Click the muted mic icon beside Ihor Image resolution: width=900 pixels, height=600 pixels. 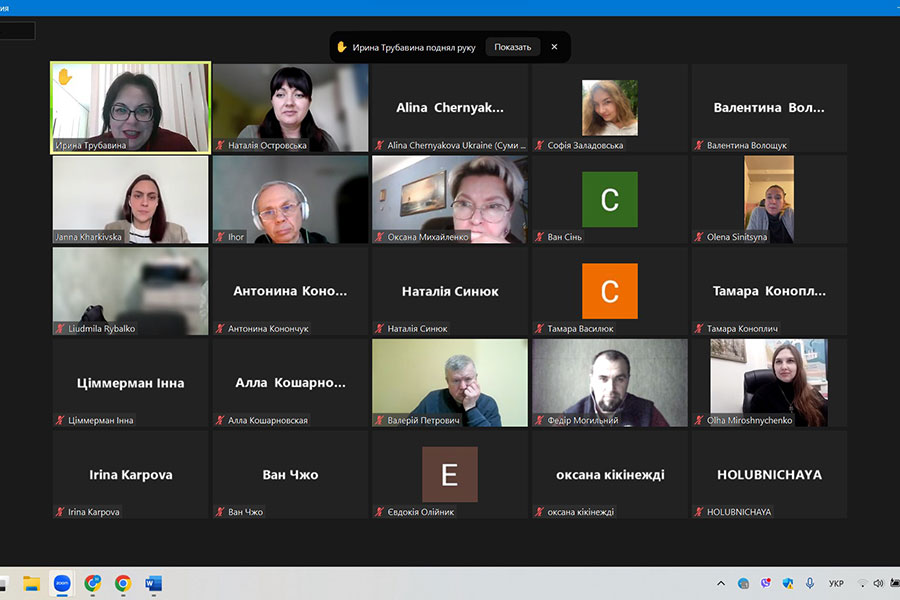(x=220, y=237)
